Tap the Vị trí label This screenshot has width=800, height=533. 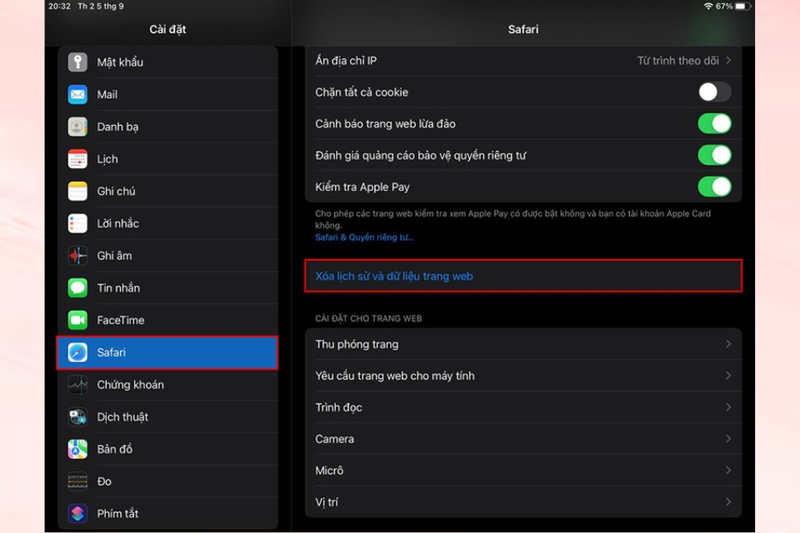(x=327, y=502)
